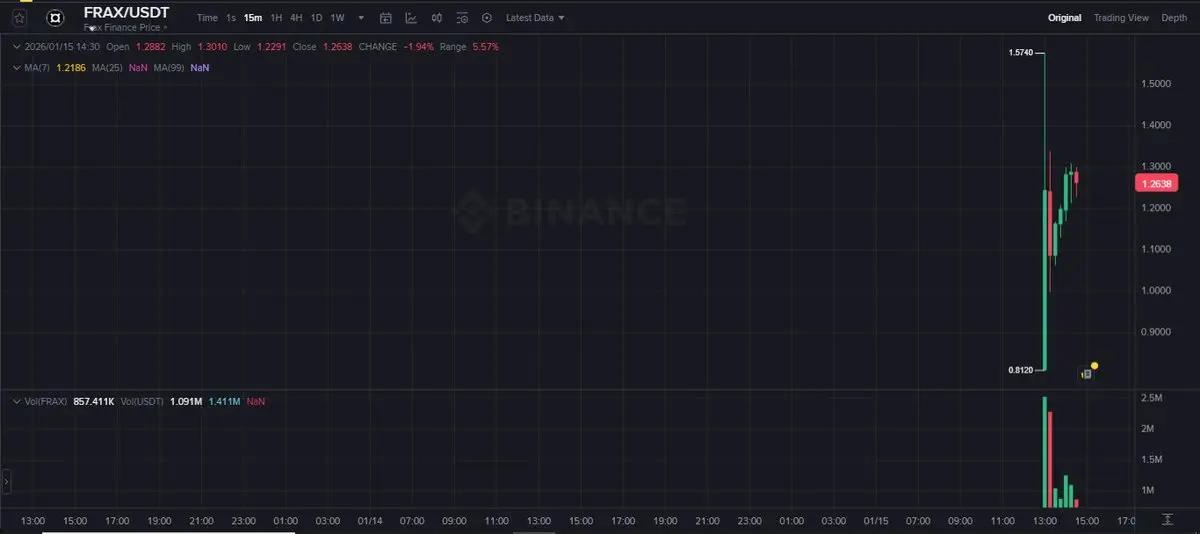Viewport: 1200px width, 534px height.
Task: Open the Latest Data dropdown
Action: click(535, 18)
